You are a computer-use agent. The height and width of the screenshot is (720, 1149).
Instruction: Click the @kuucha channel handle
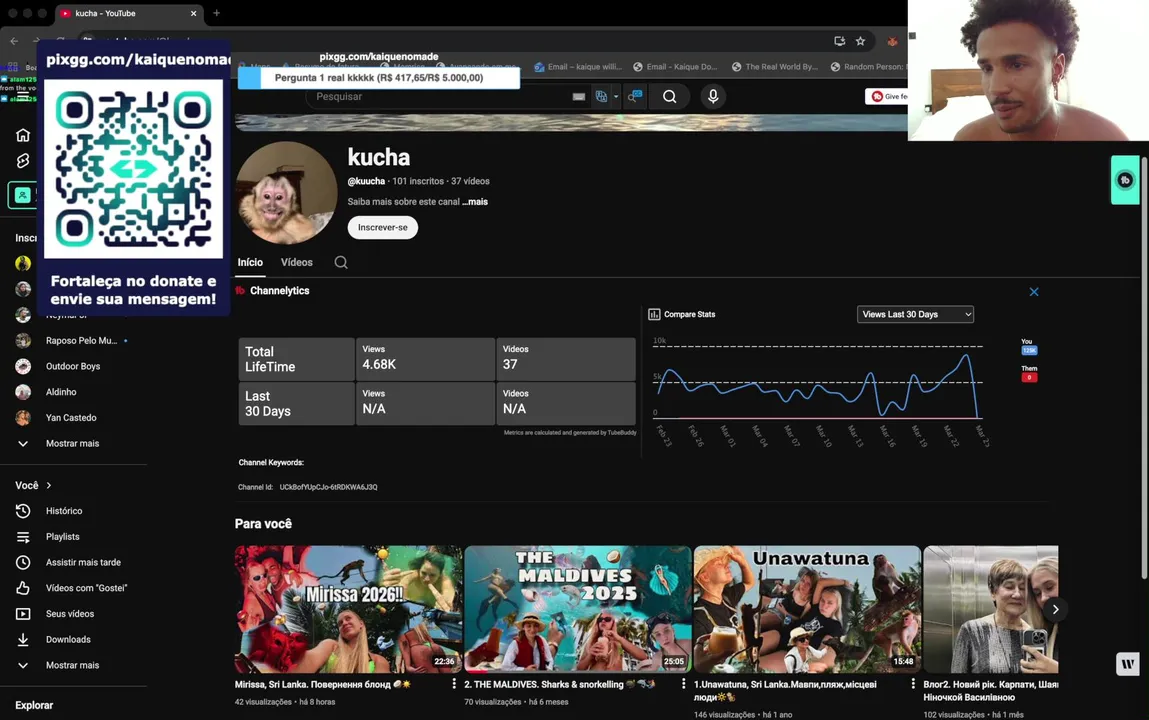(x=366, y=181)
